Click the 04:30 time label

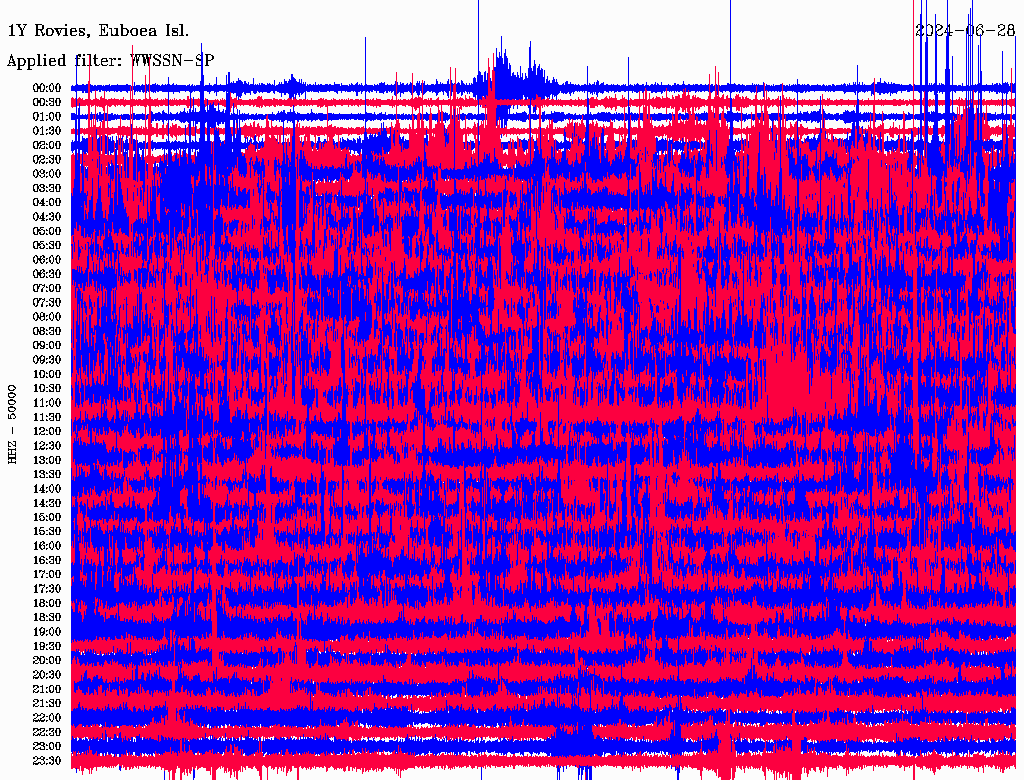pos(47,216)
